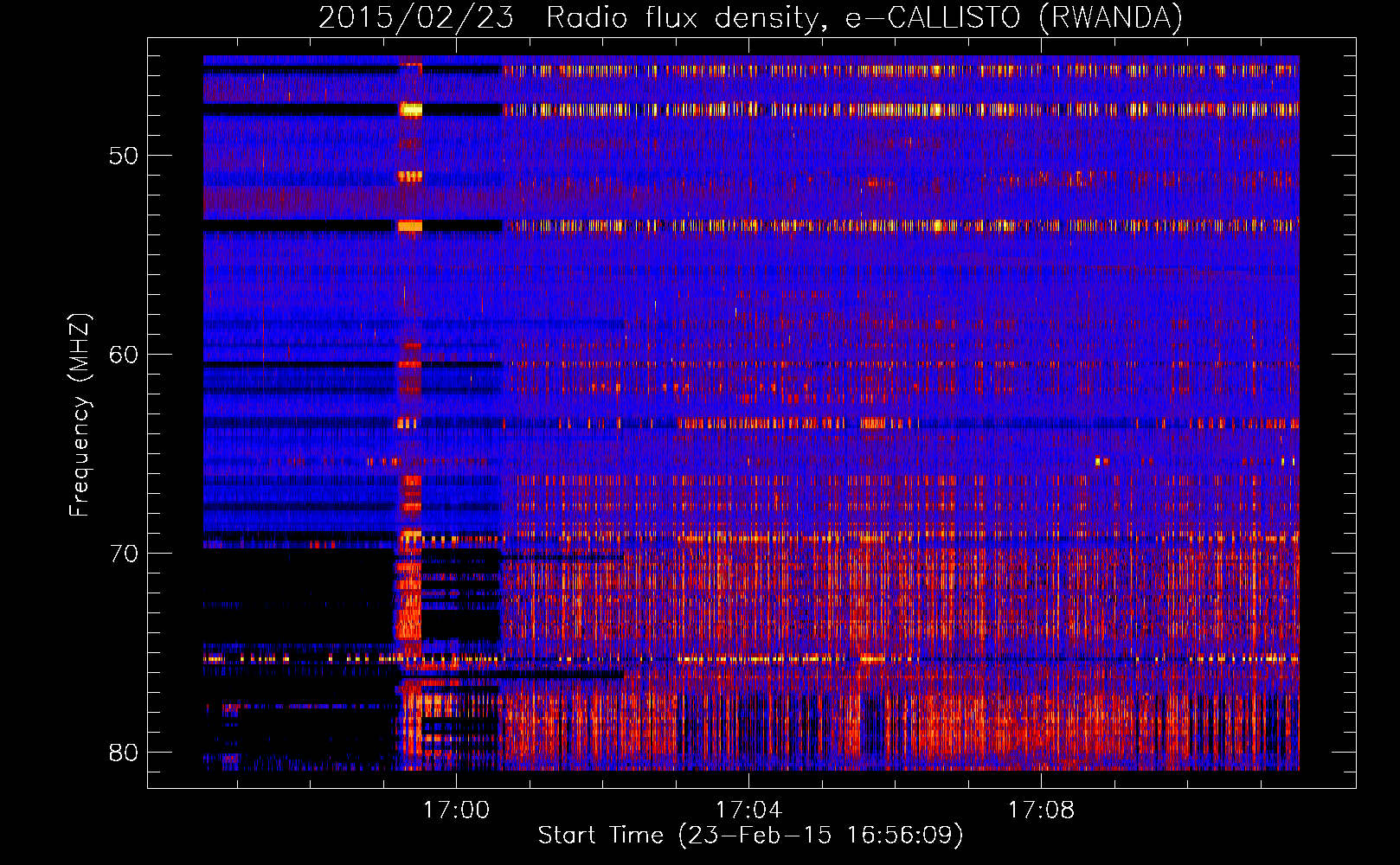Viewport: 1400px width, 865px height.
Task: Click the yellow burst patch near 53.5 MHz
Action: [x=409, y=227]
